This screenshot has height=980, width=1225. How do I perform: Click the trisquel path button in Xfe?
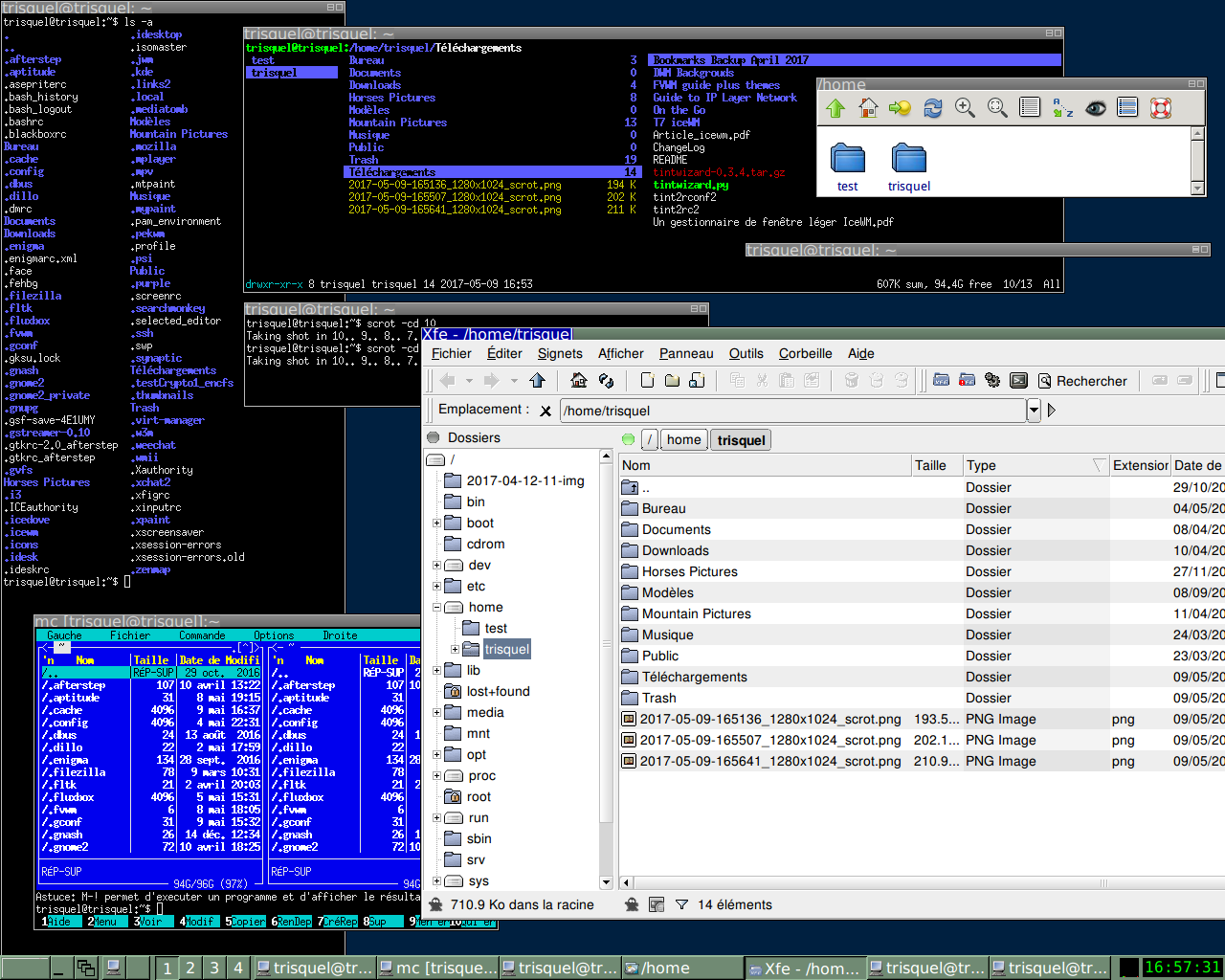[741, 440]
